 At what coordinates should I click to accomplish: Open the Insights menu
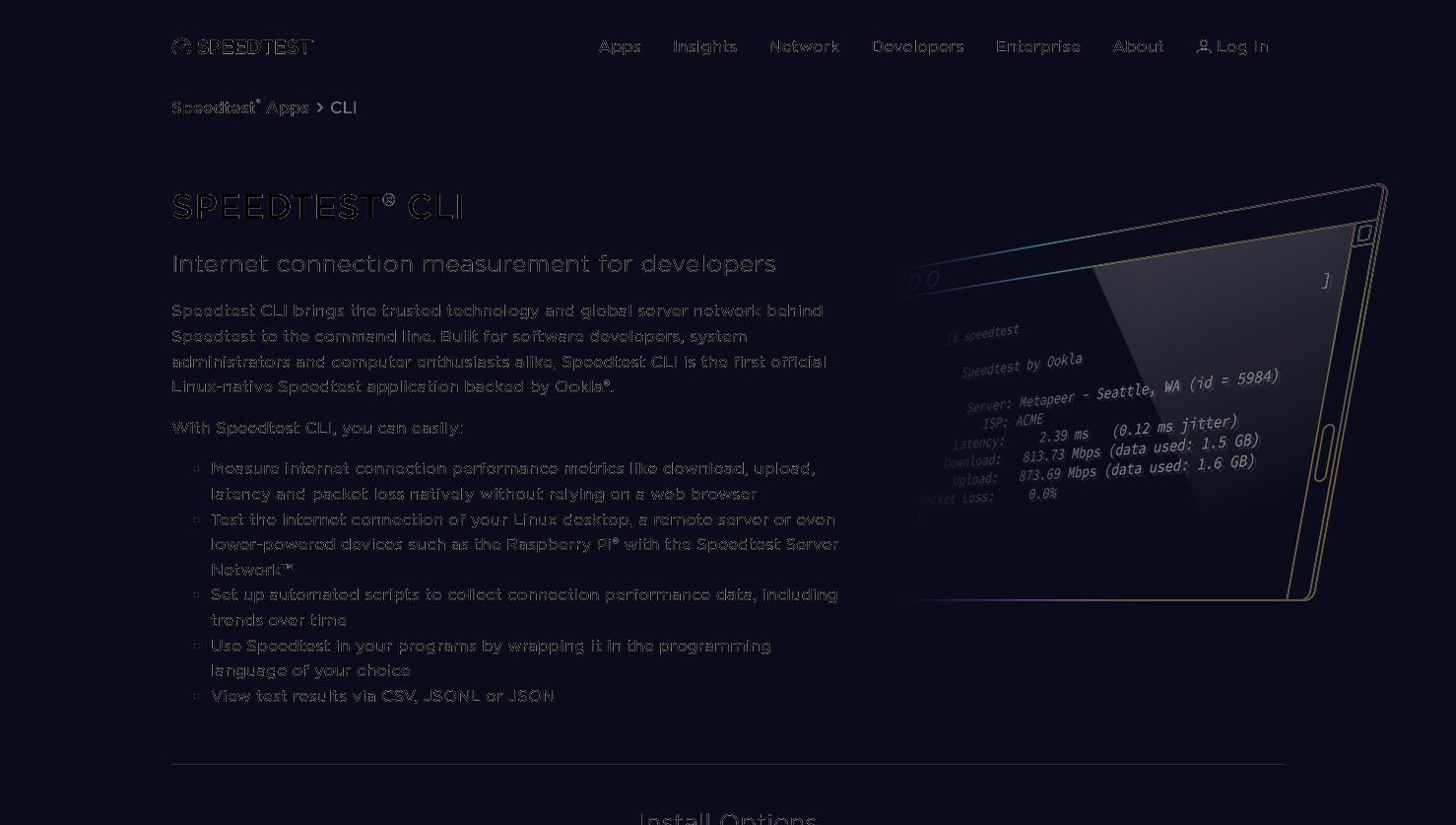(704, 46)
